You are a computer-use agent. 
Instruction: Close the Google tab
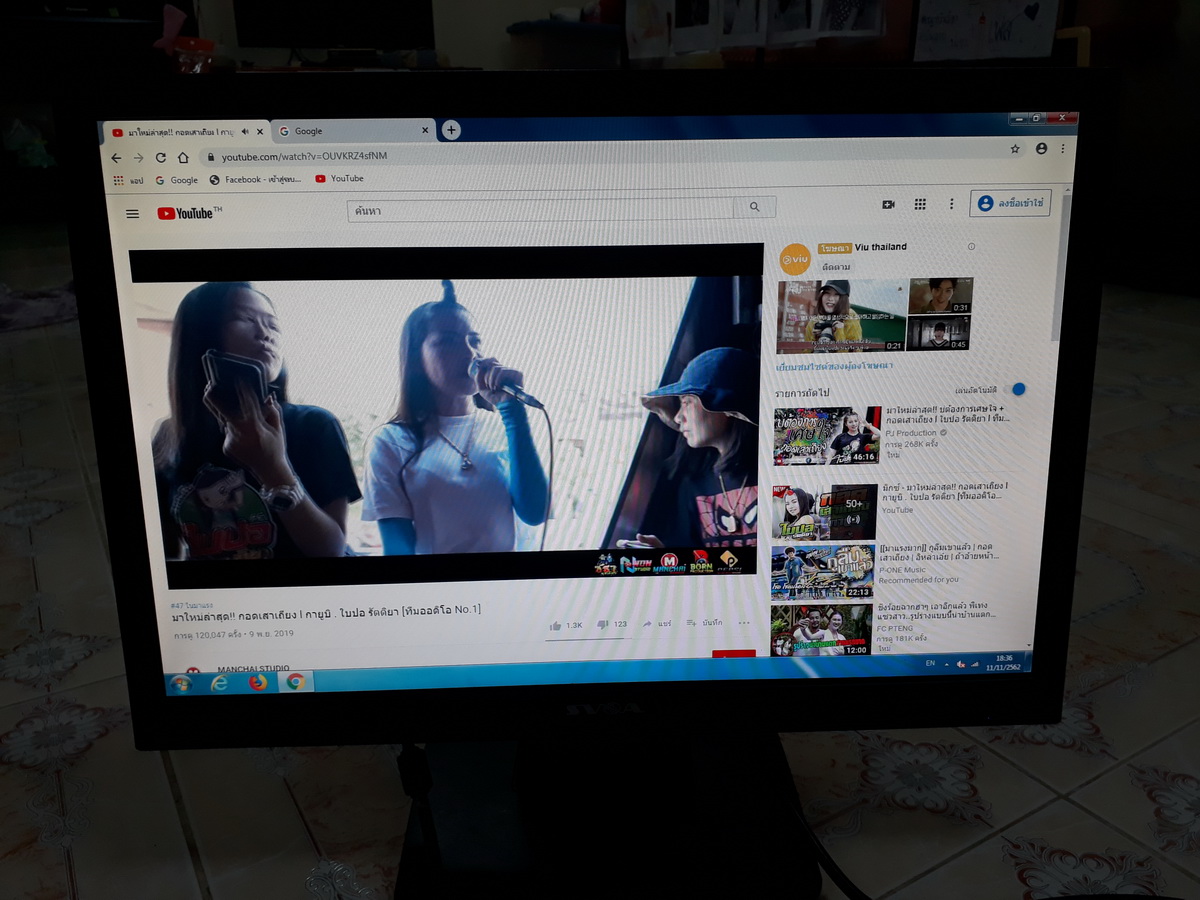(x=425, y=130)
